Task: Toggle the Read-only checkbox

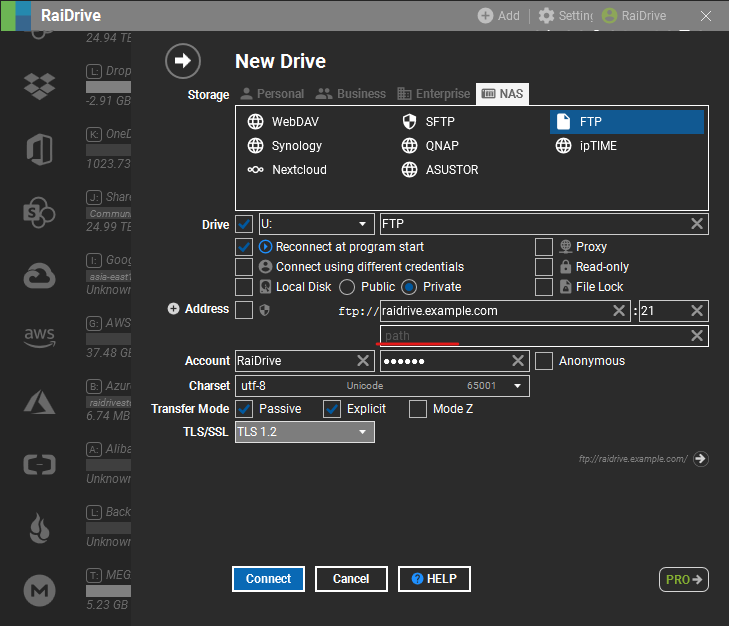Action: click(x=544, y=267)
